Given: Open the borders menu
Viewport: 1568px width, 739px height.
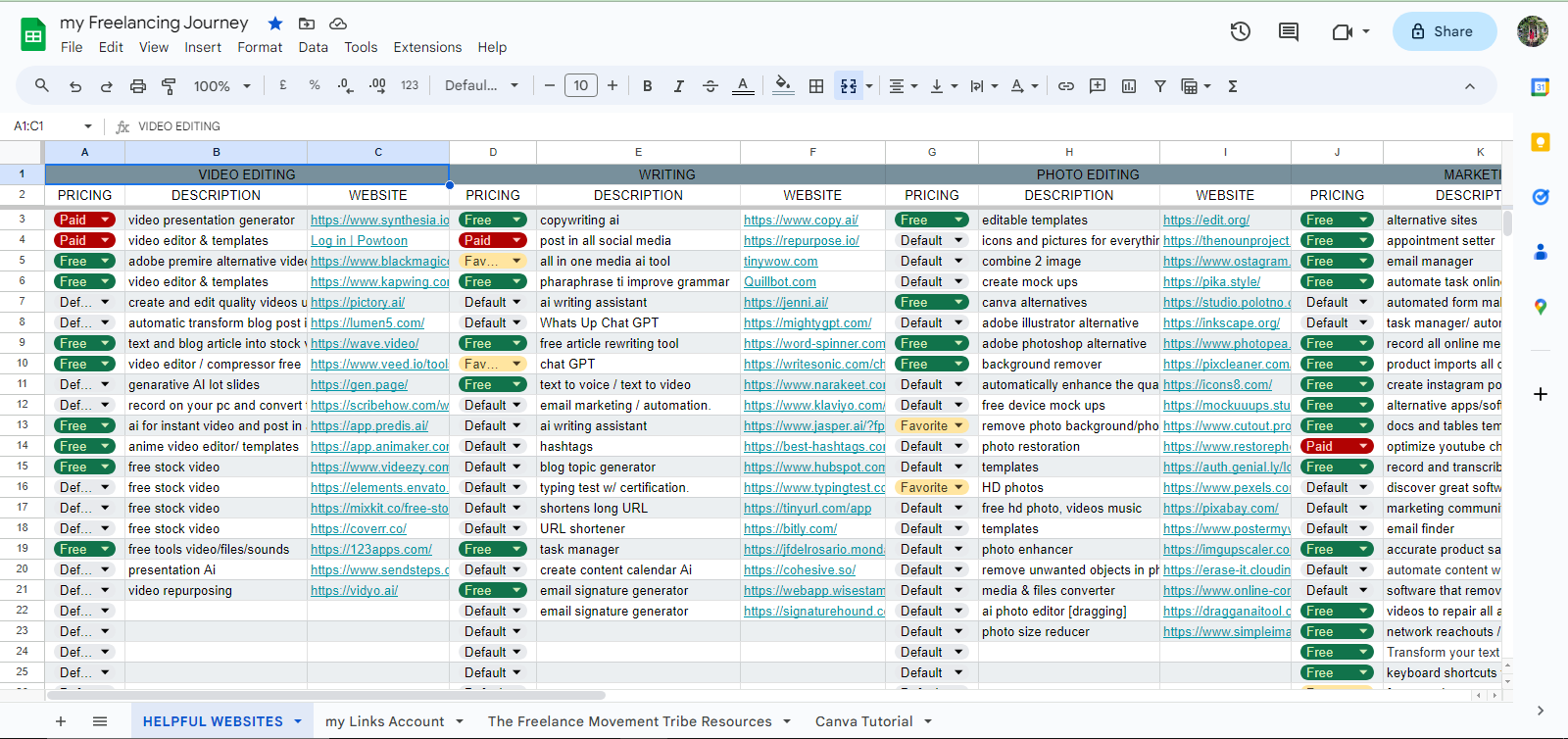Looking at the screenshot, I should (x=816, y=86).
